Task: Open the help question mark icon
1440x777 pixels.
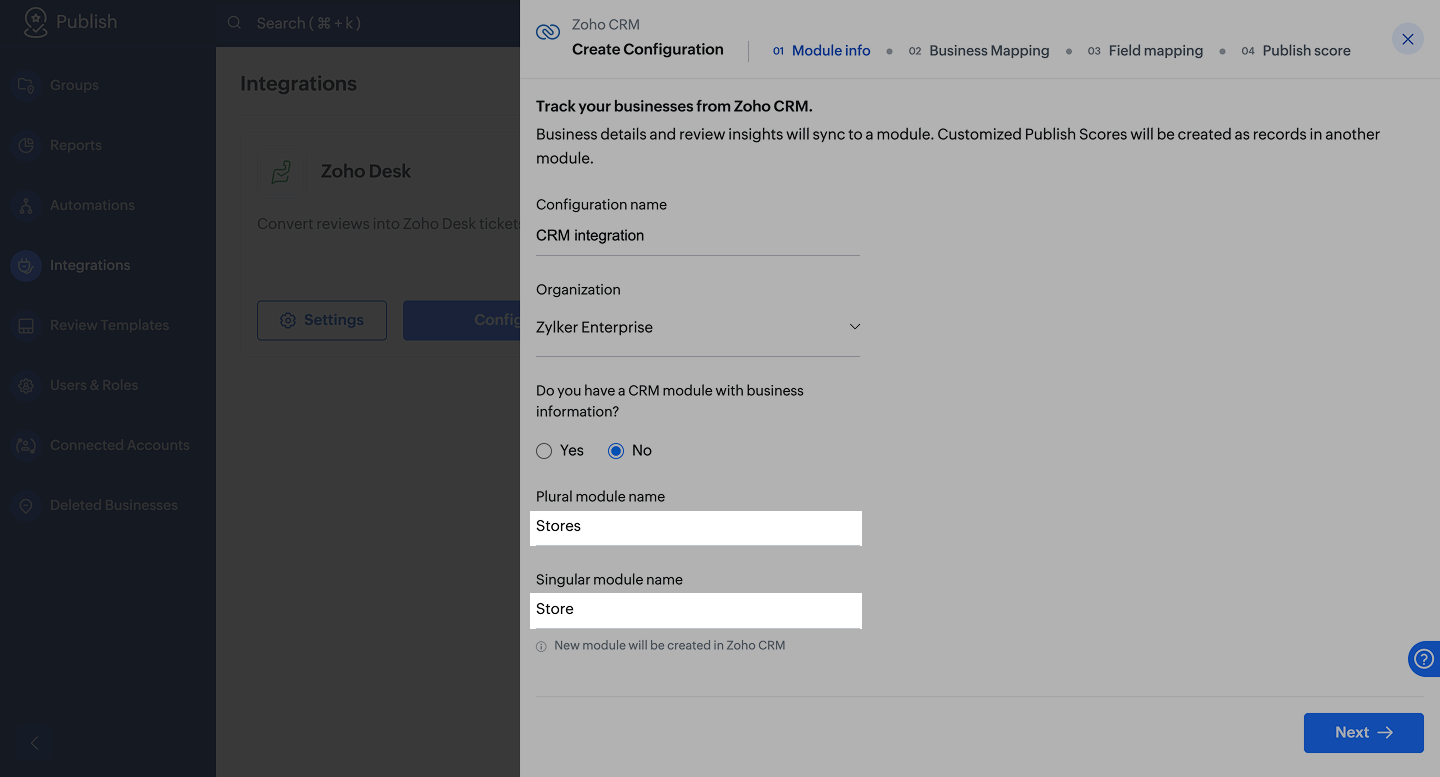Action: (x=1424, y=659)
